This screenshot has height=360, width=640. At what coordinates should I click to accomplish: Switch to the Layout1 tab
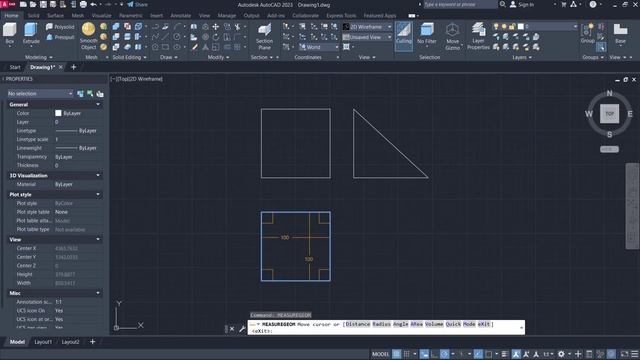[43, 342]
